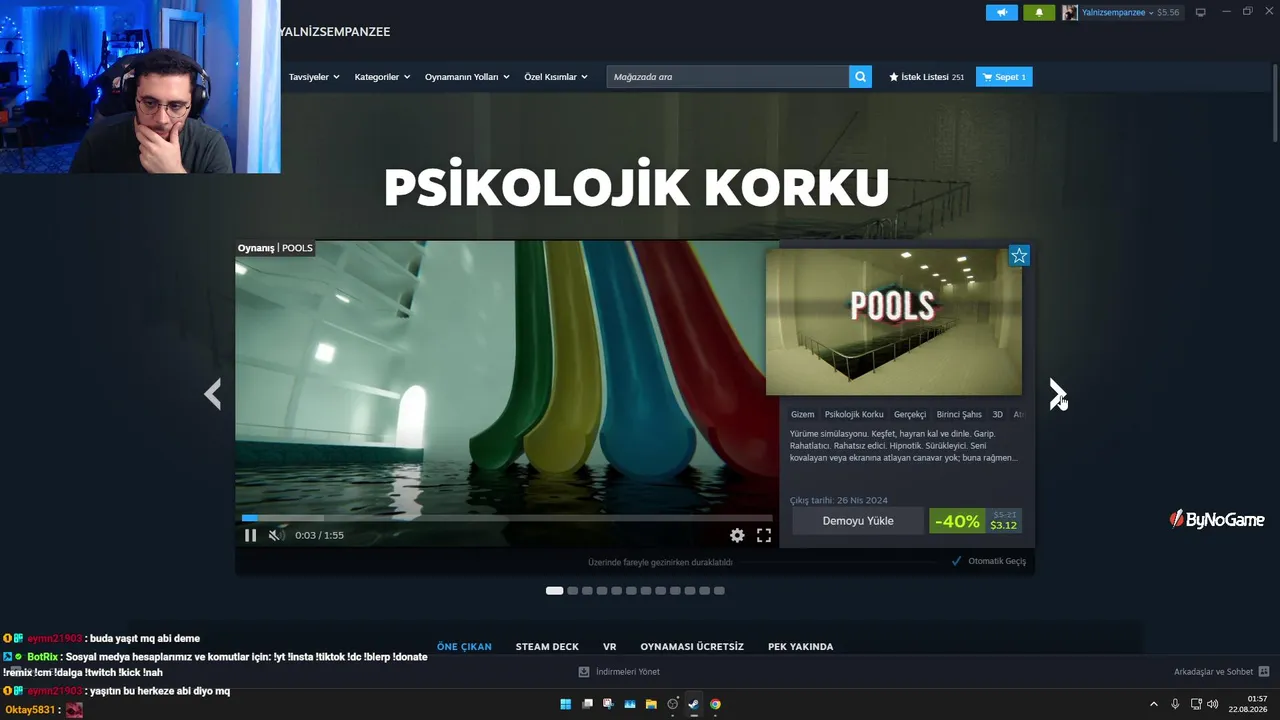The image size is (1280, 720).
Task: Go to next carousel item arrow
Action: tap(1057, 394)
